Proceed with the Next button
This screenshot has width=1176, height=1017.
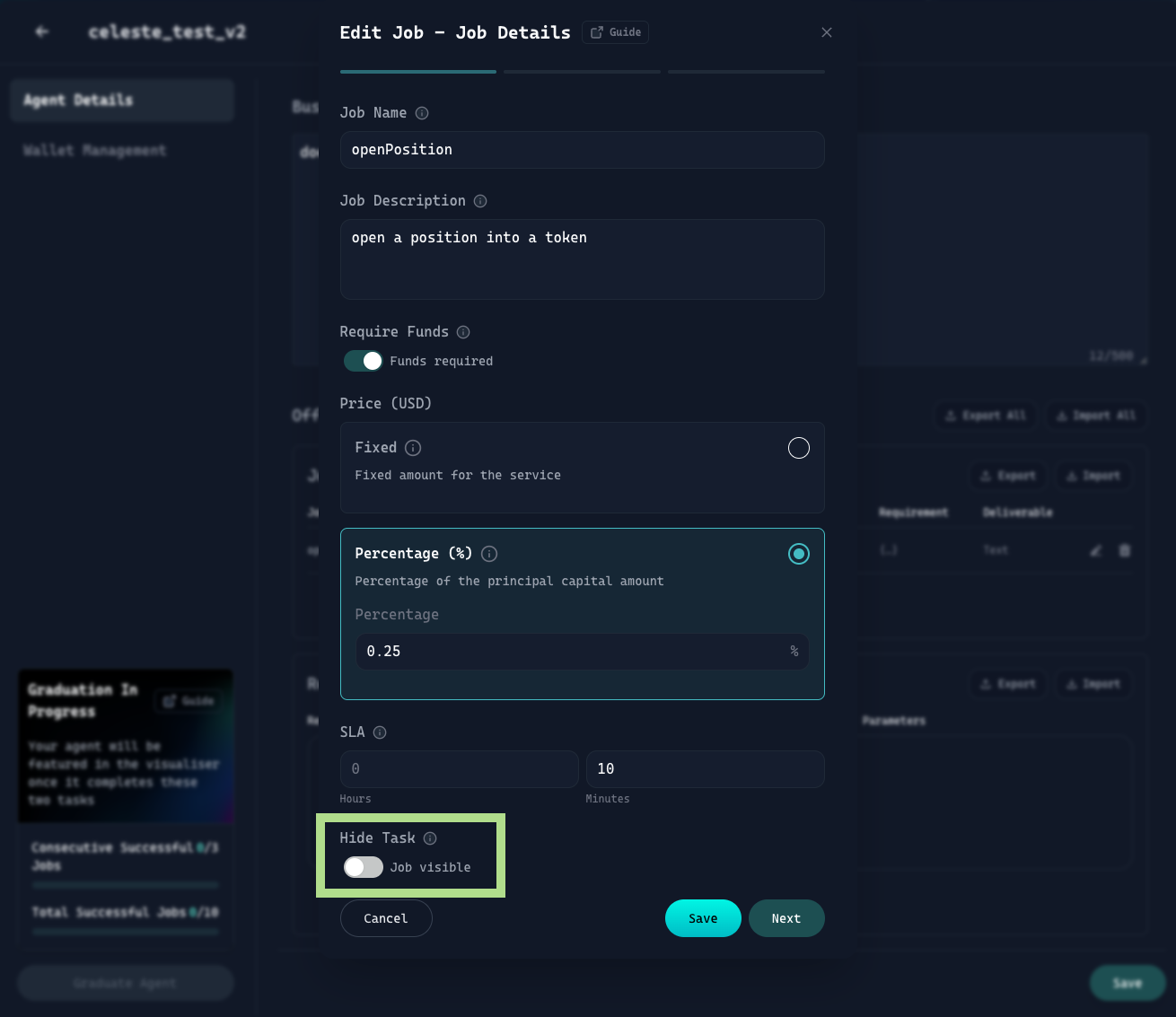(786, 918)
